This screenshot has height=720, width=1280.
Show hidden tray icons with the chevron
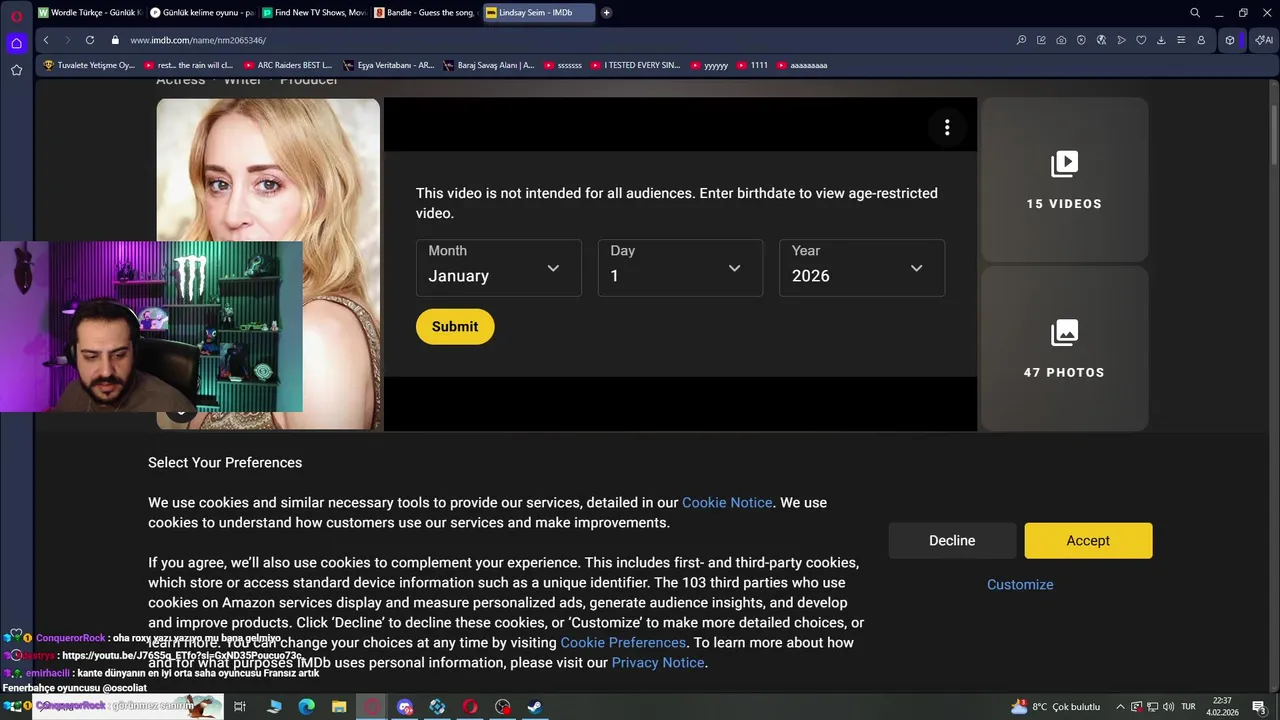[x=1121, y=707]
